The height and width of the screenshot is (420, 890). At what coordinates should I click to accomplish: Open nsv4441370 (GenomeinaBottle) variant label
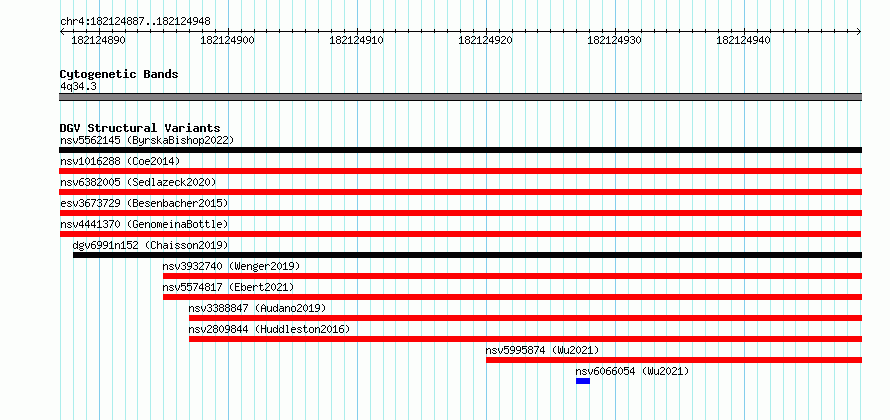click(x=144, y=224)
